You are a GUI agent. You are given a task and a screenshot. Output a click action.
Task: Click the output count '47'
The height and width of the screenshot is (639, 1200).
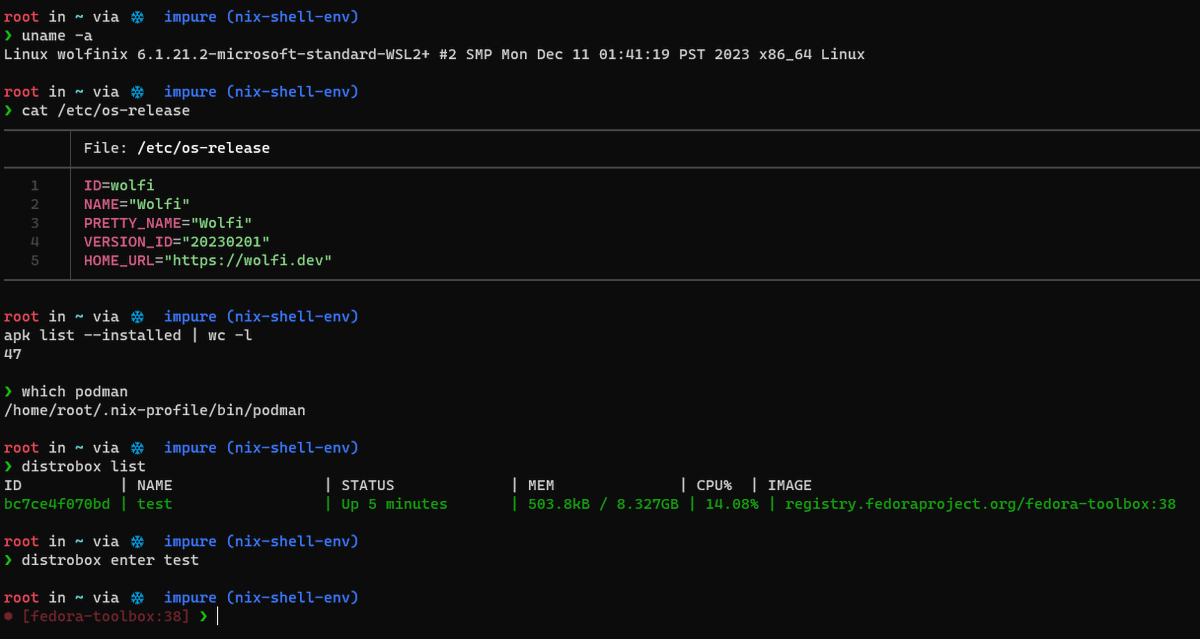[x=13, y=354]
